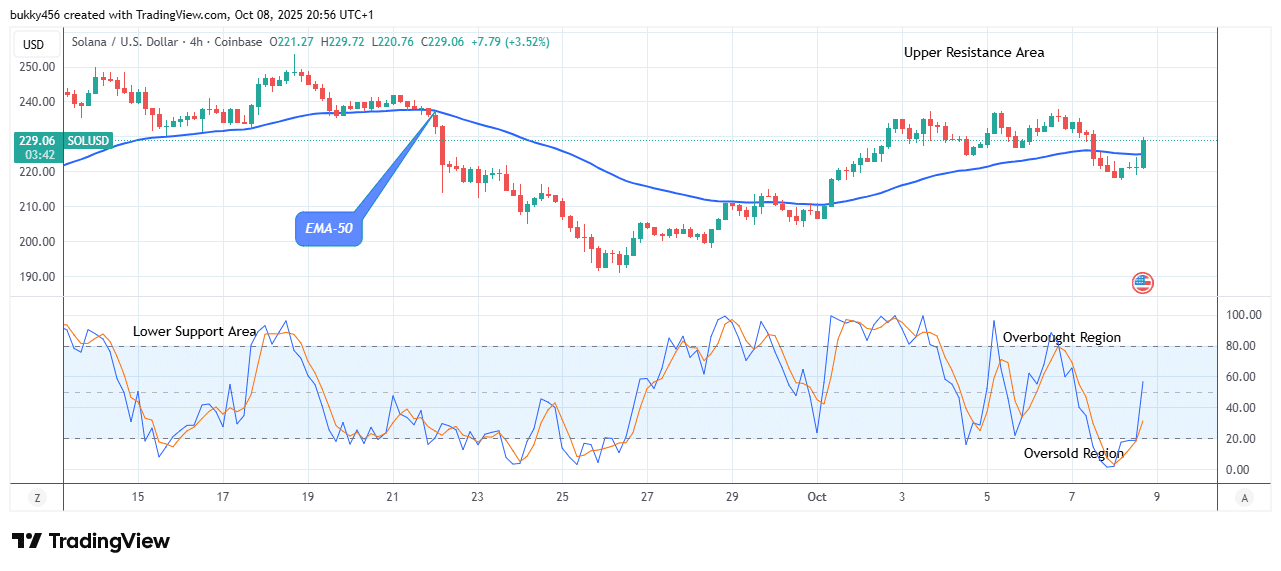1281x571 pixels.
Task: Open the USD currency selector
Action: [34, 44]
